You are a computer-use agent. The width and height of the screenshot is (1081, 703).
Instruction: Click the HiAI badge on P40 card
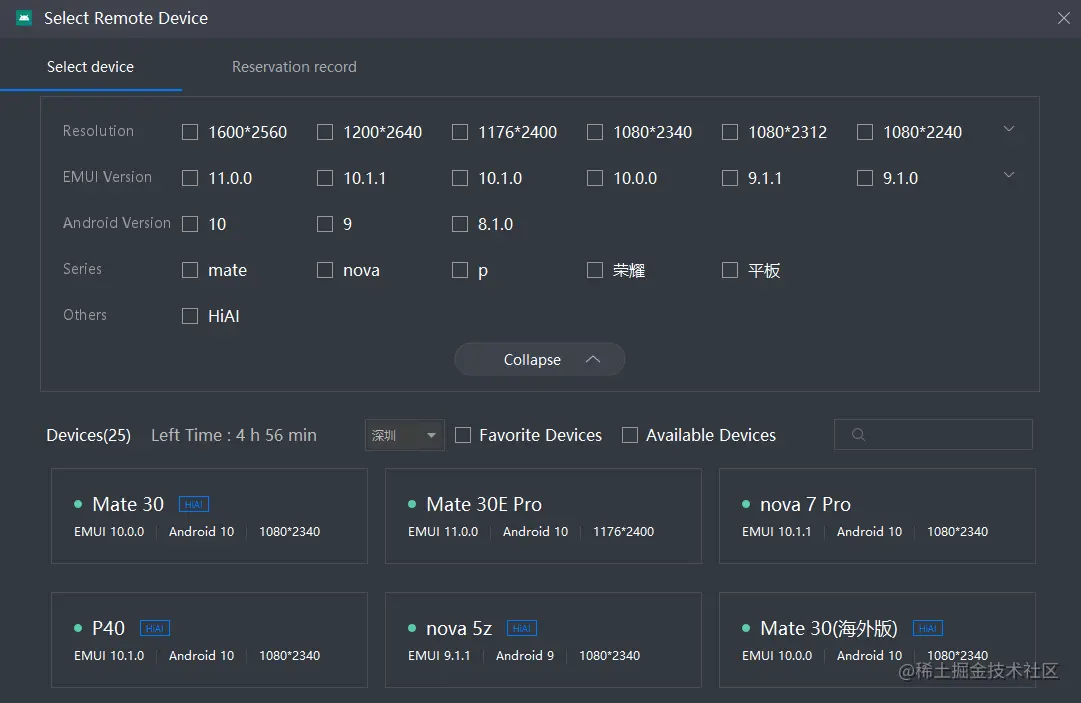154,629
